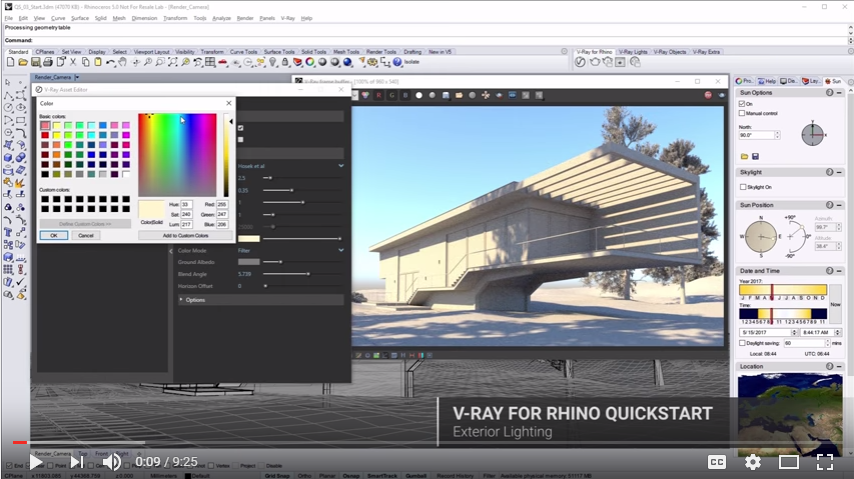The width and height of the screenshot is (854, 479).
Task: Toggle the checked box in Asset Editor
Action: 241,128
